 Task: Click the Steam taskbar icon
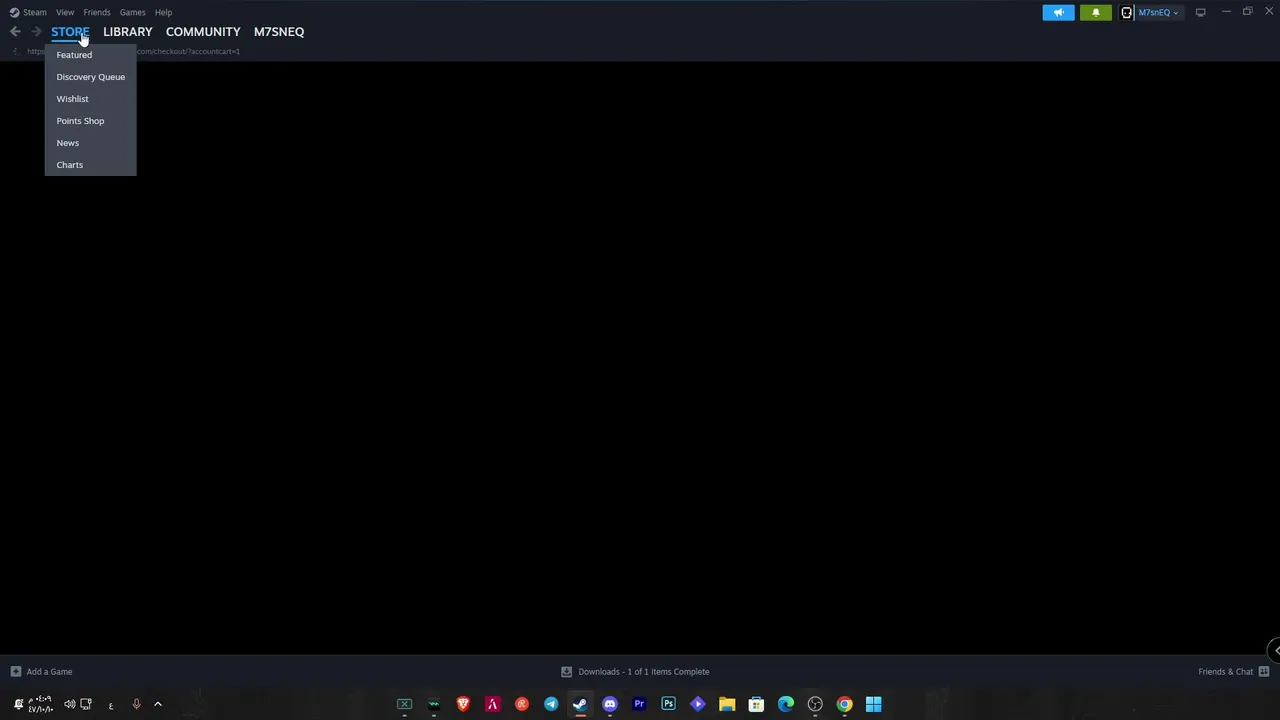pos(580,704)
